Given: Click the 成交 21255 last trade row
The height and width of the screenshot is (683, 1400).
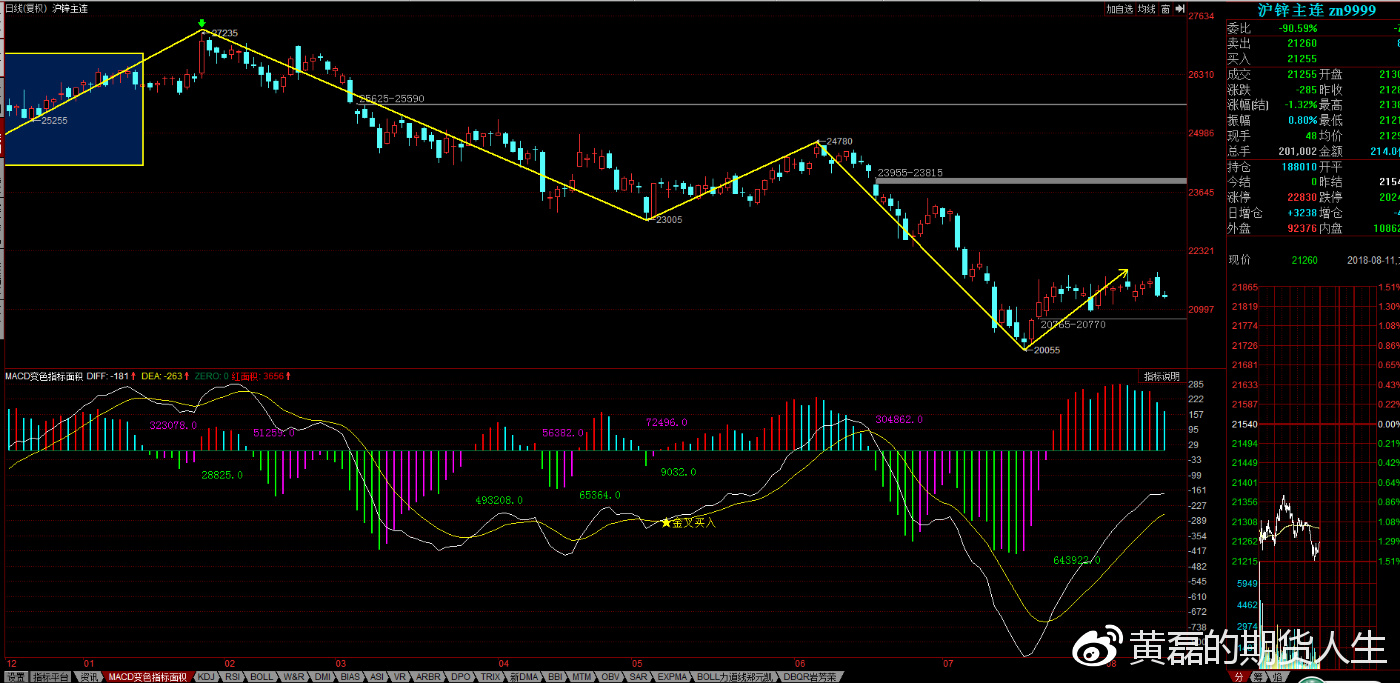Looking at the screenshot, I should point(1272,74).
